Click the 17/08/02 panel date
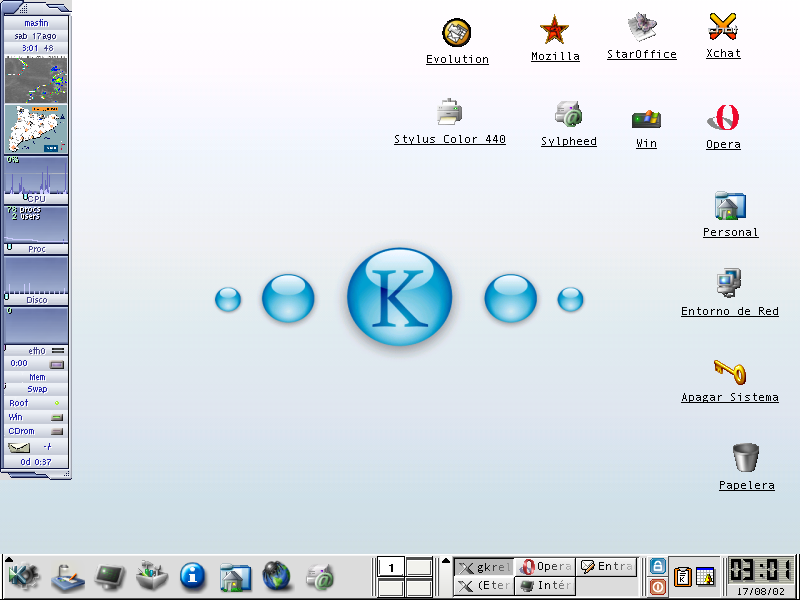800x600 pixels. pyautogui.click(x=763, y=591)
